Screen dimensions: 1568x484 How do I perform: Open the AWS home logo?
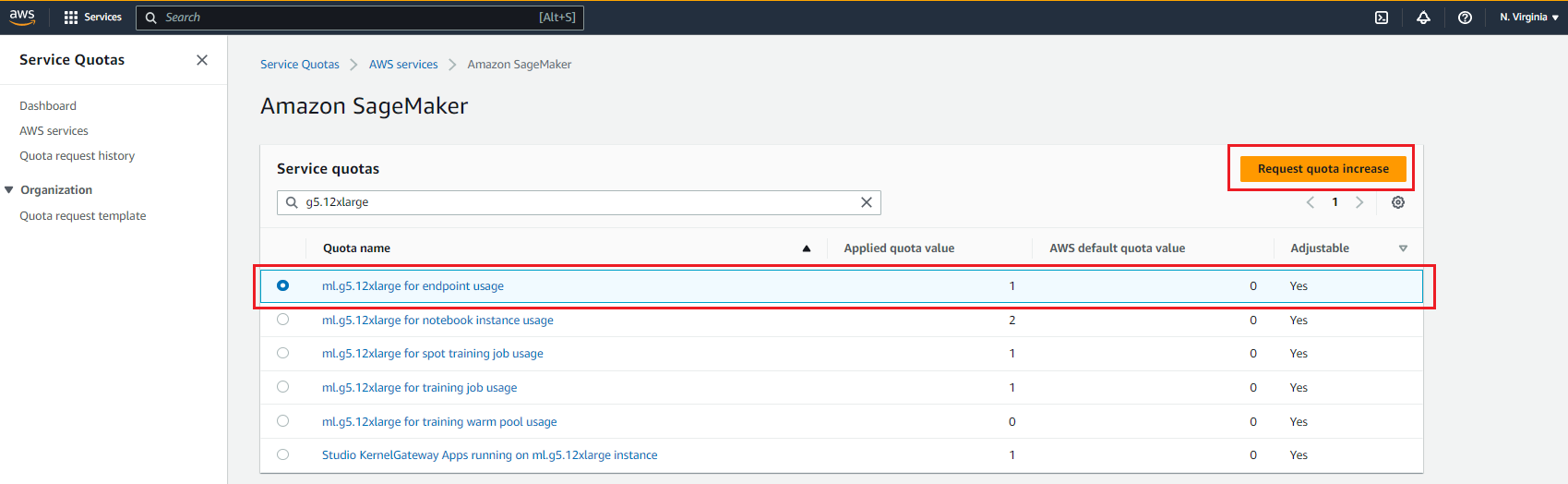tap(22, 17)
